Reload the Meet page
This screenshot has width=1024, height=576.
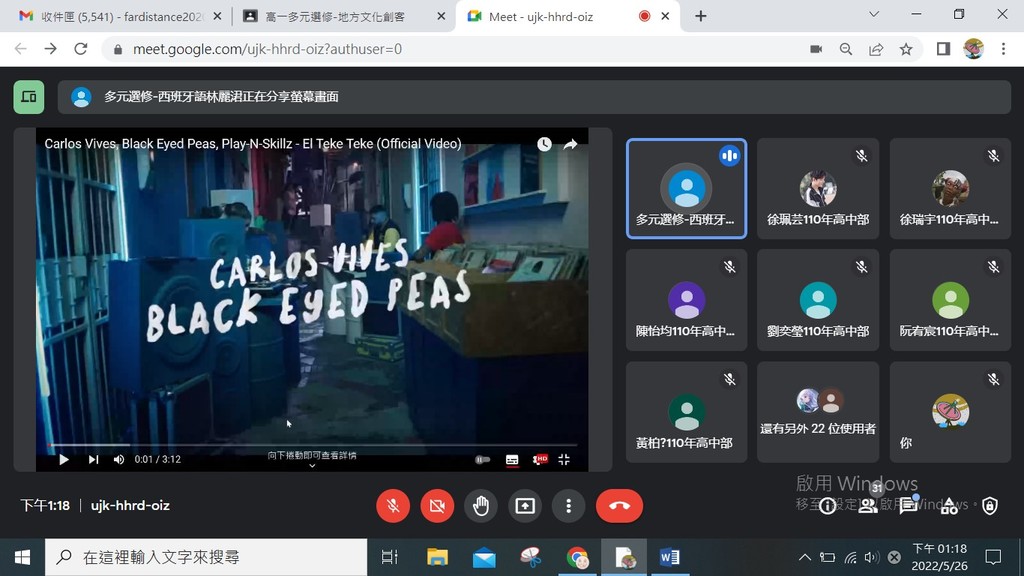click(81, 49)
